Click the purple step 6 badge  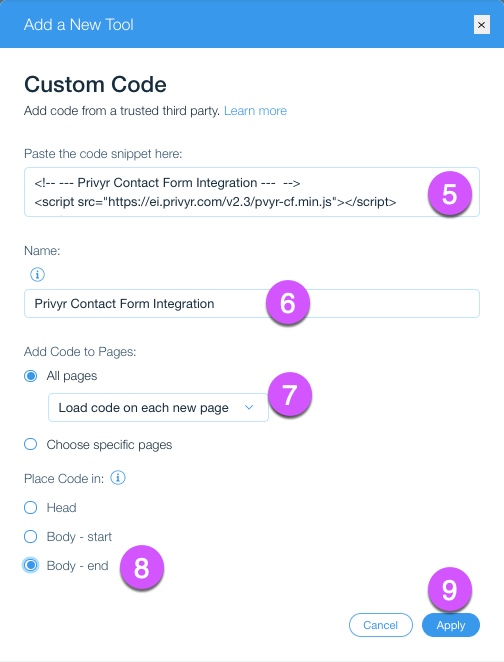[x=288, y=303]
